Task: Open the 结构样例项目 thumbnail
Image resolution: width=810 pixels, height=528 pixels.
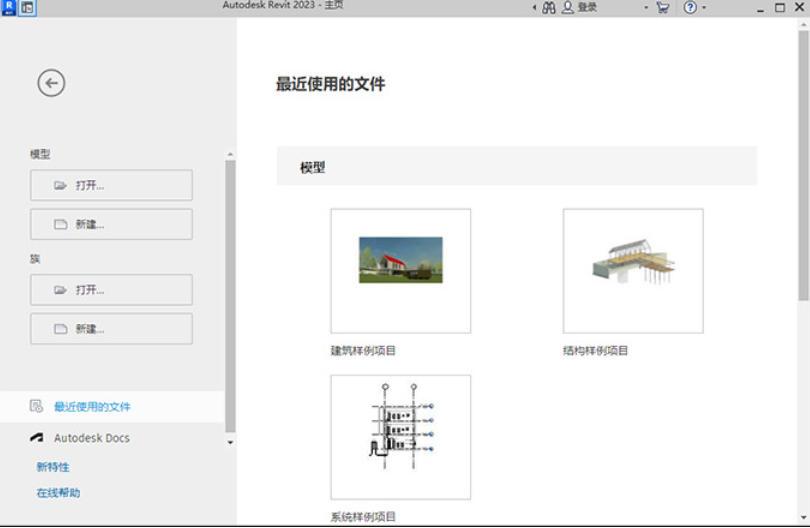Action: point(633,271)
